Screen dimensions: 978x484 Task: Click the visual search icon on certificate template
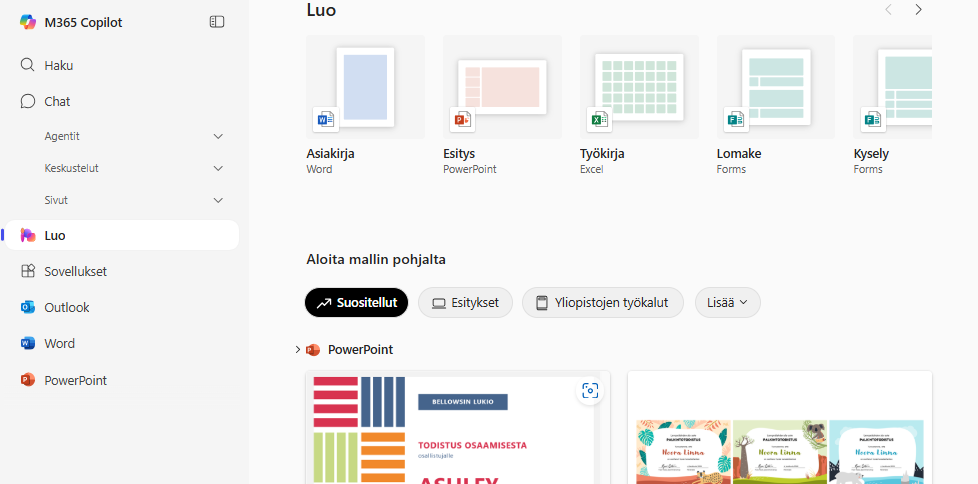[590, 391]
